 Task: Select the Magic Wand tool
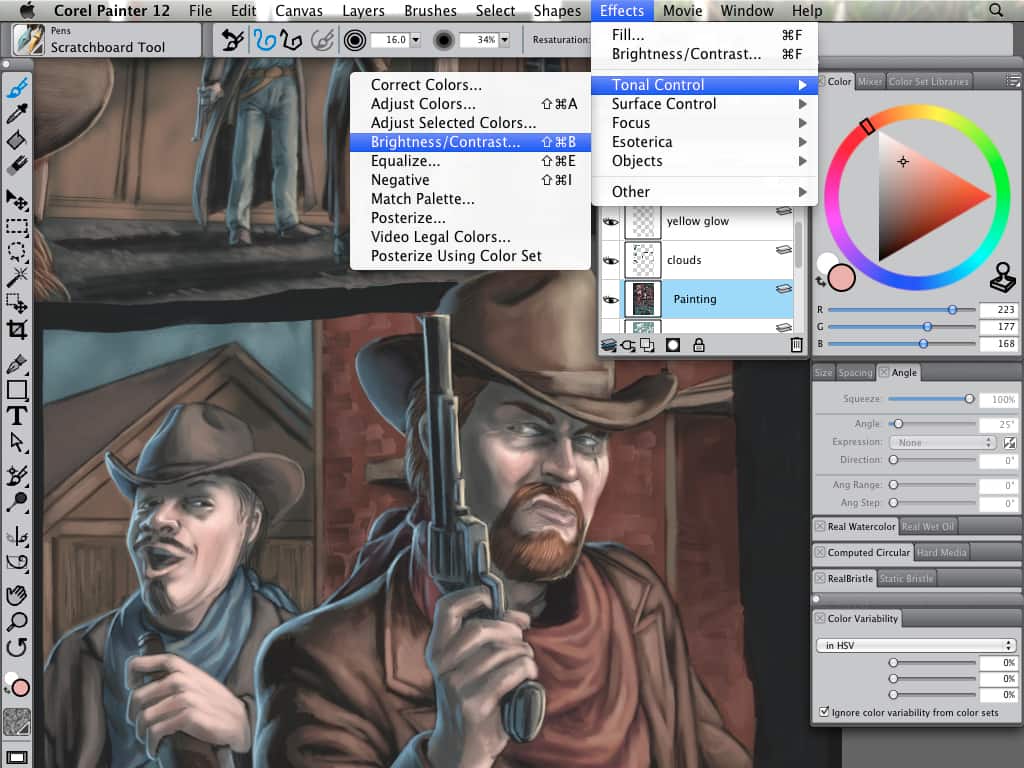point(17,278)
